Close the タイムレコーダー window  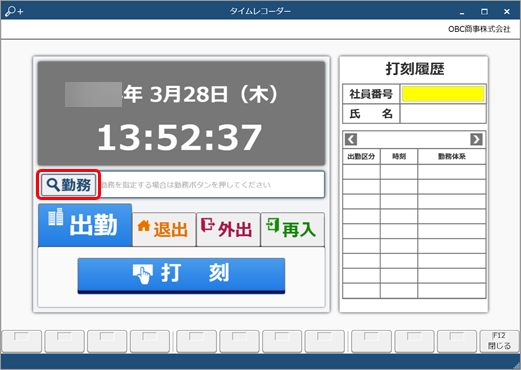507,12
